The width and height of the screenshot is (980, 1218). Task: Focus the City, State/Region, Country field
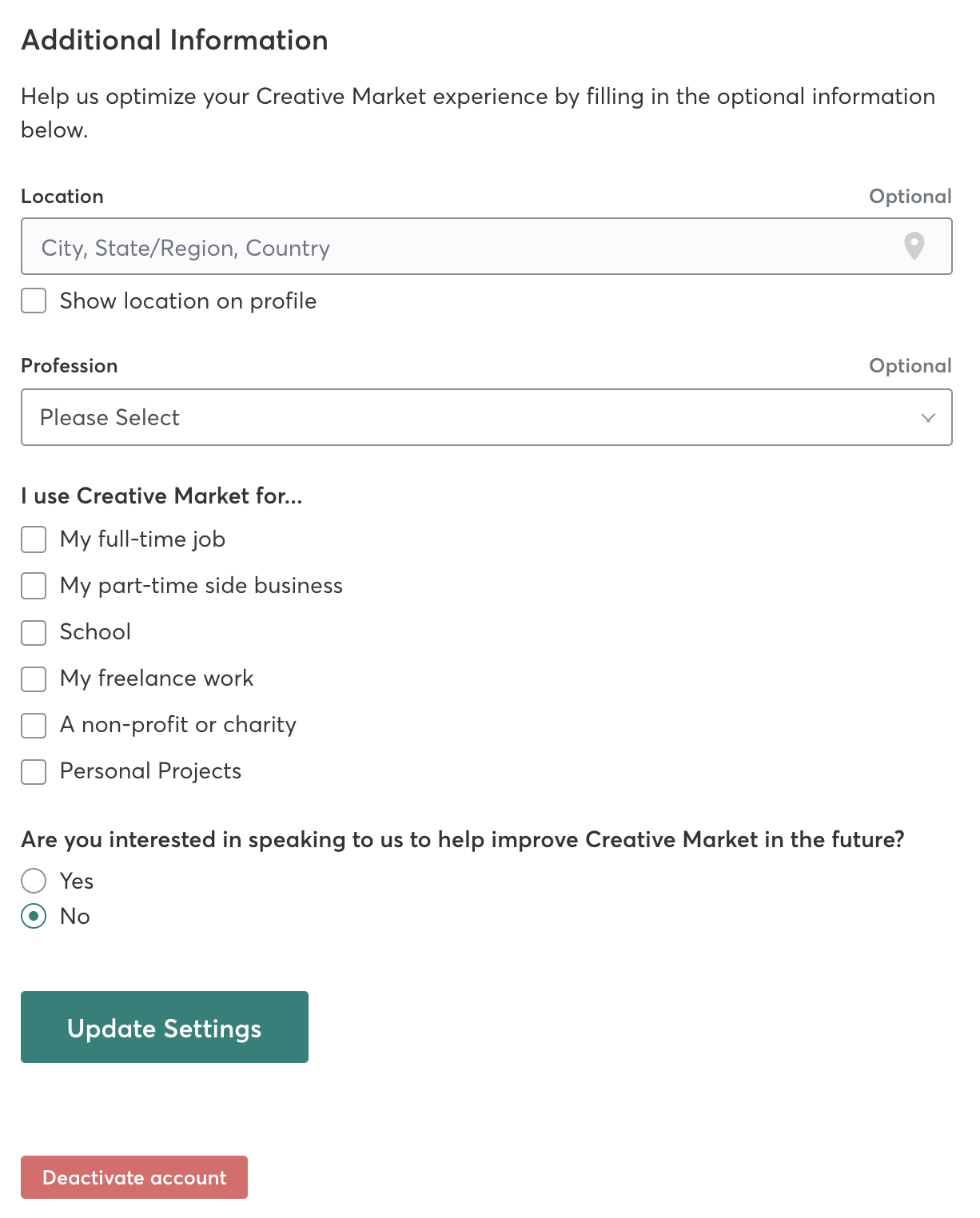pos(487,246)
